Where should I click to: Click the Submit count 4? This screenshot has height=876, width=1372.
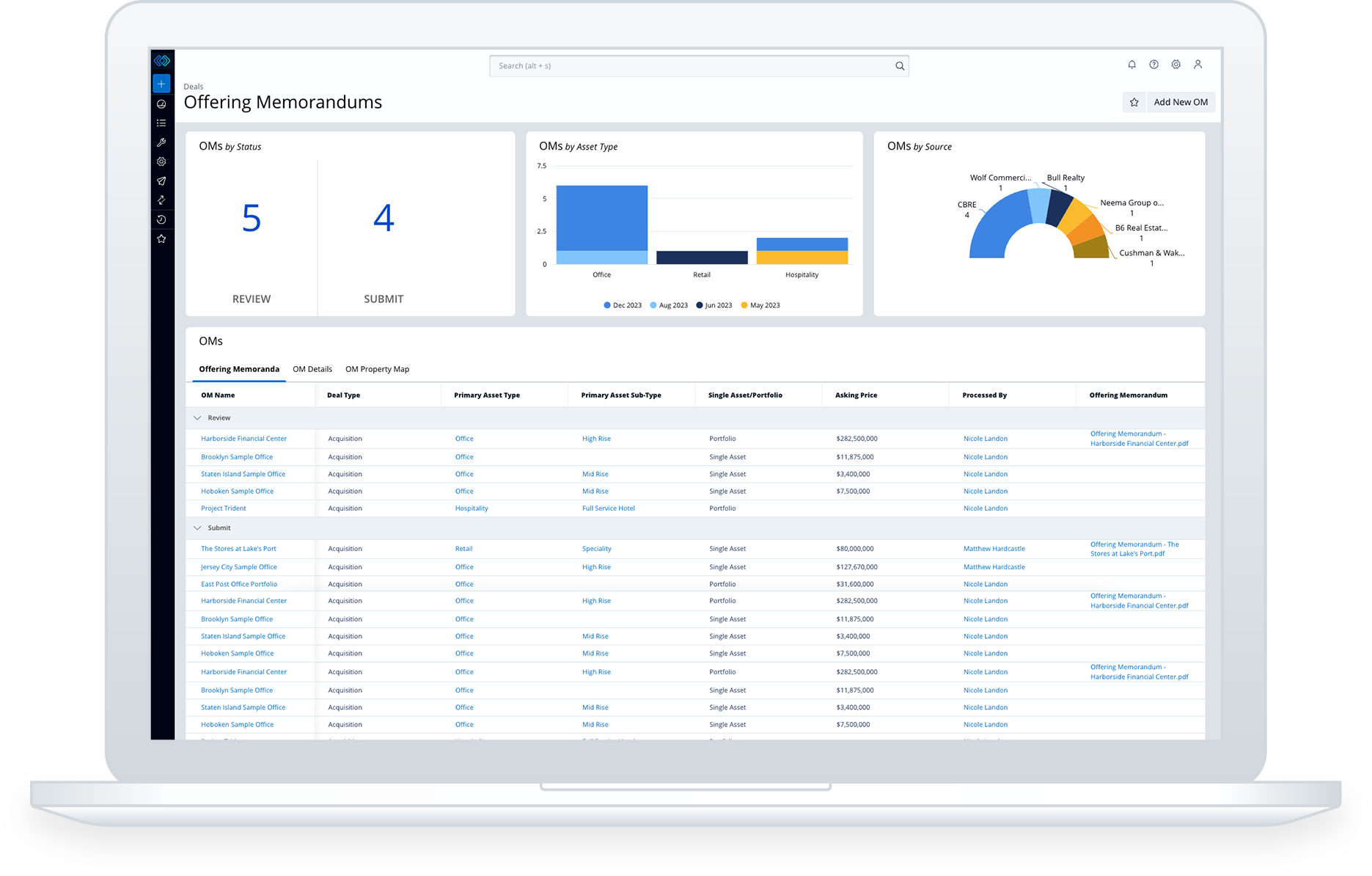pyautogui.click(x=384, y=218)
